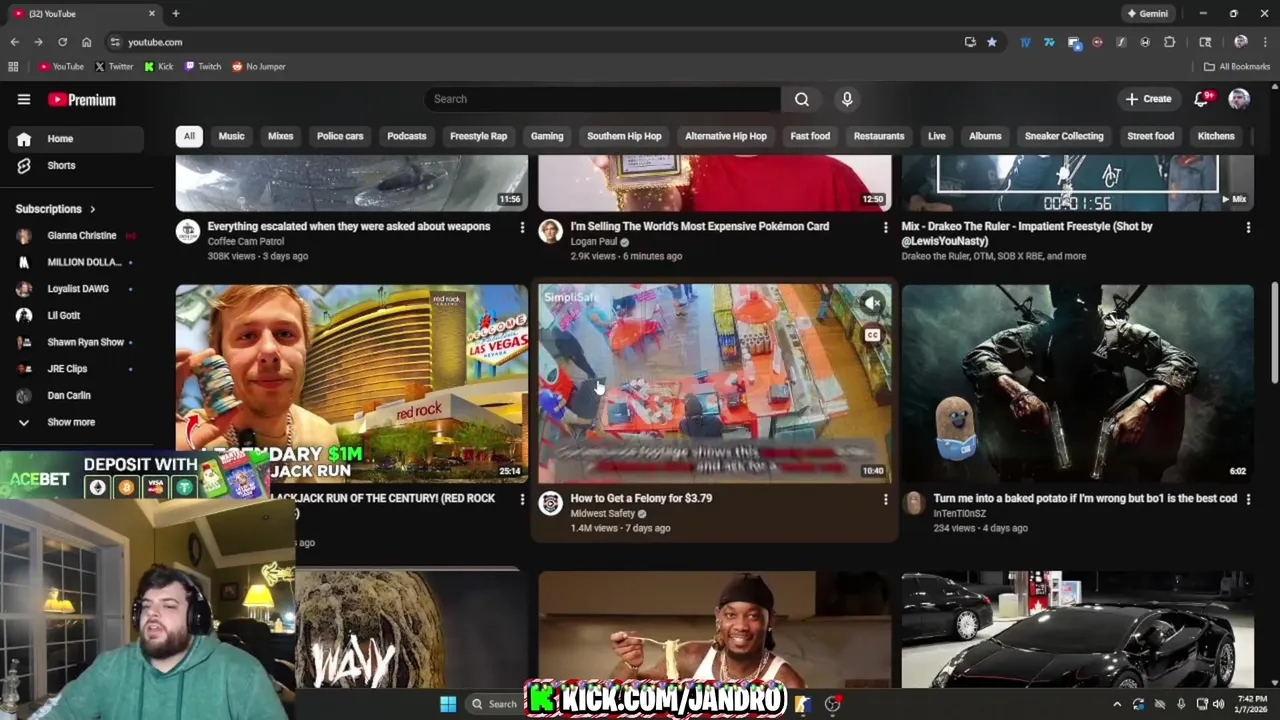Open Shawn Ryan Show subscription
The height and width of the screenshot is (720, 1280).
[76, 342]
